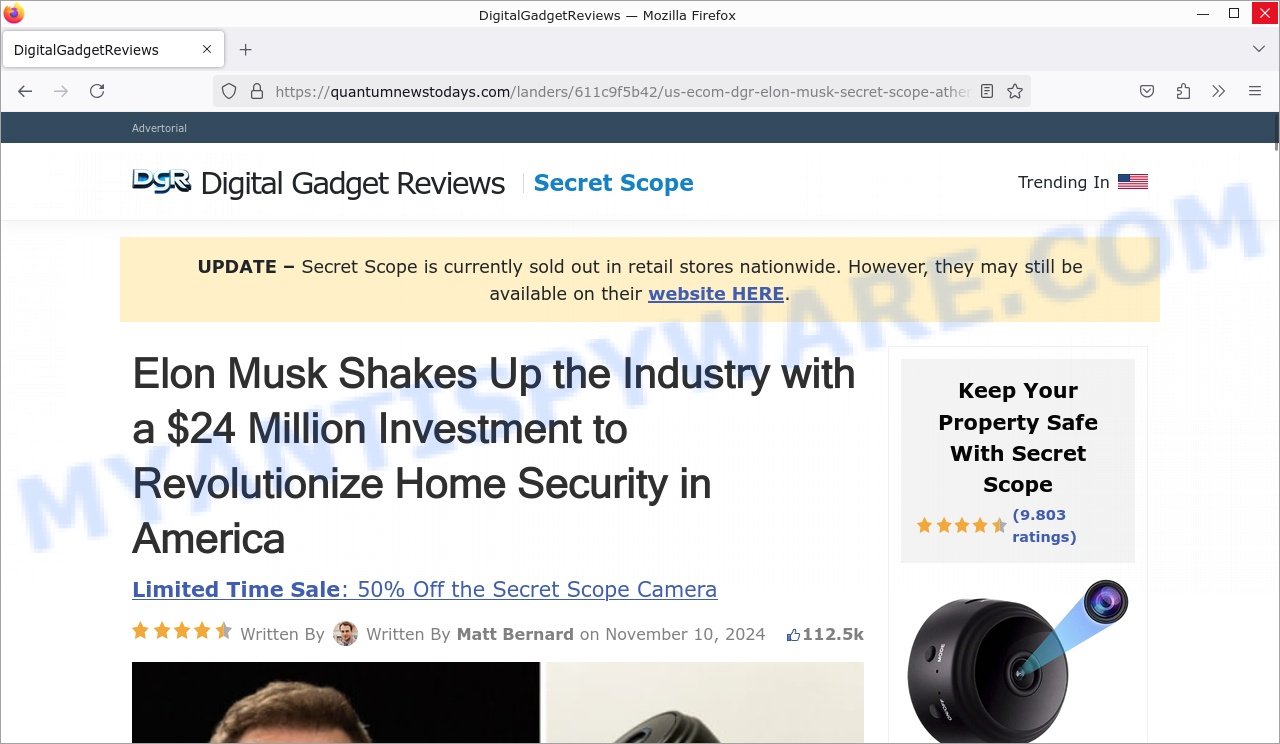Image resolution: width=1280 pixels, height=744 pixels.
Task: Go back using the browser back arrow
Action: coord(25,91)
